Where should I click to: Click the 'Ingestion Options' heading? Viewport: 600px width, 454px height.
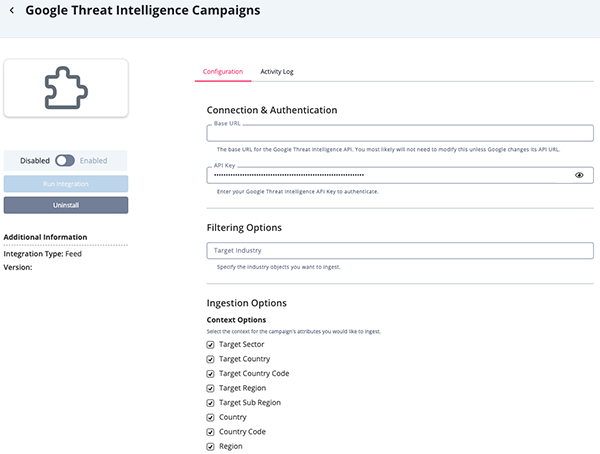click(246, 303)
